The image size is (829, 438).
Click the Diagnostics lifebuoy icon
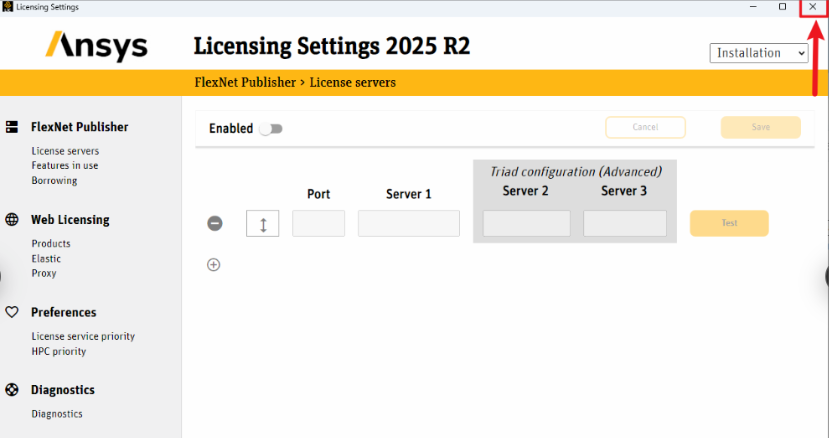(x=12, y=390)
